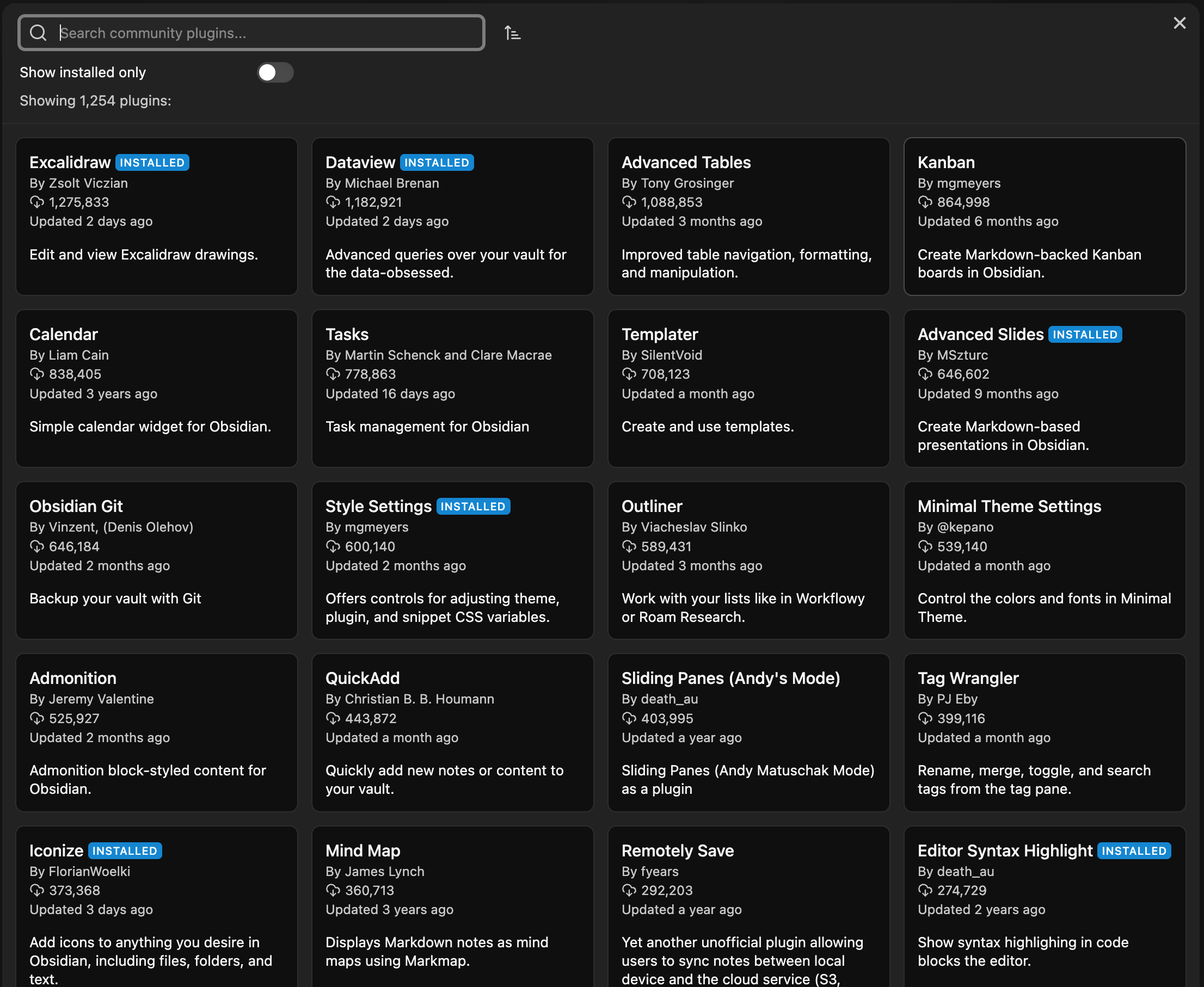Click "Simple calendar widget for Obsidian." description
1204x987 pixels.
pos(150,427)
